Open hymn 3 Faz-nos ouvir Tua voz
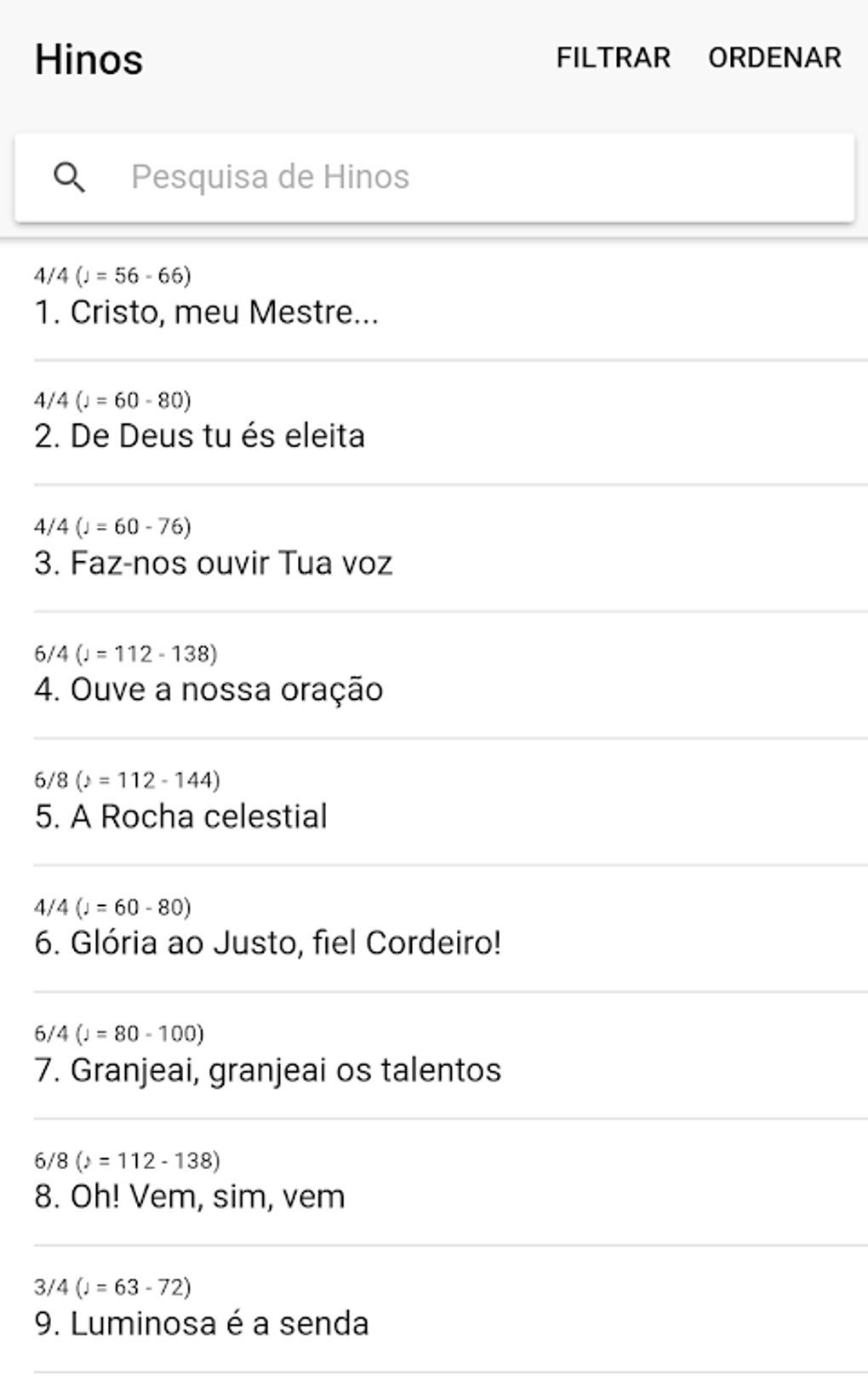 [x=214, y=564]
